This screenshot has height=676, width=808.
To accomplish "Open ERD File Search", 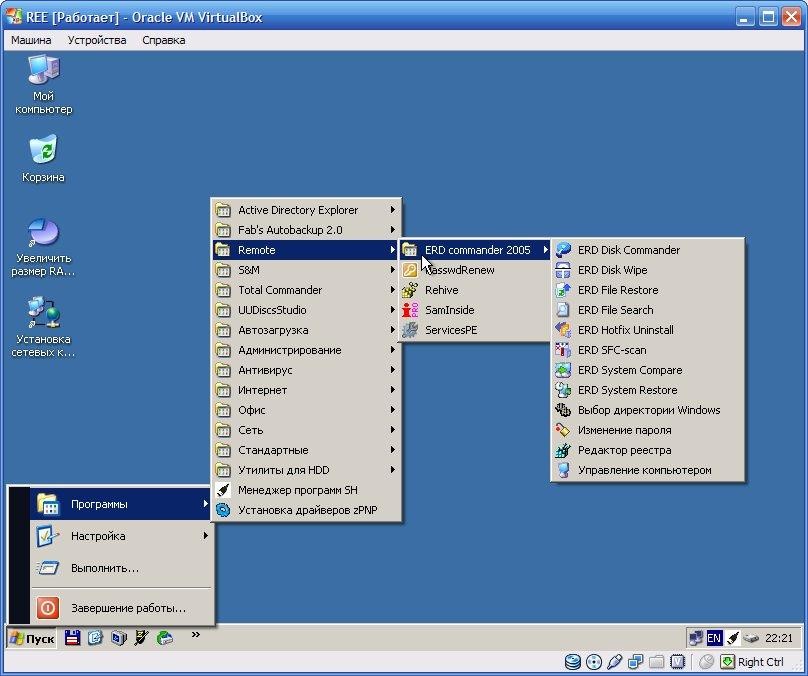I will pos(647,310).
